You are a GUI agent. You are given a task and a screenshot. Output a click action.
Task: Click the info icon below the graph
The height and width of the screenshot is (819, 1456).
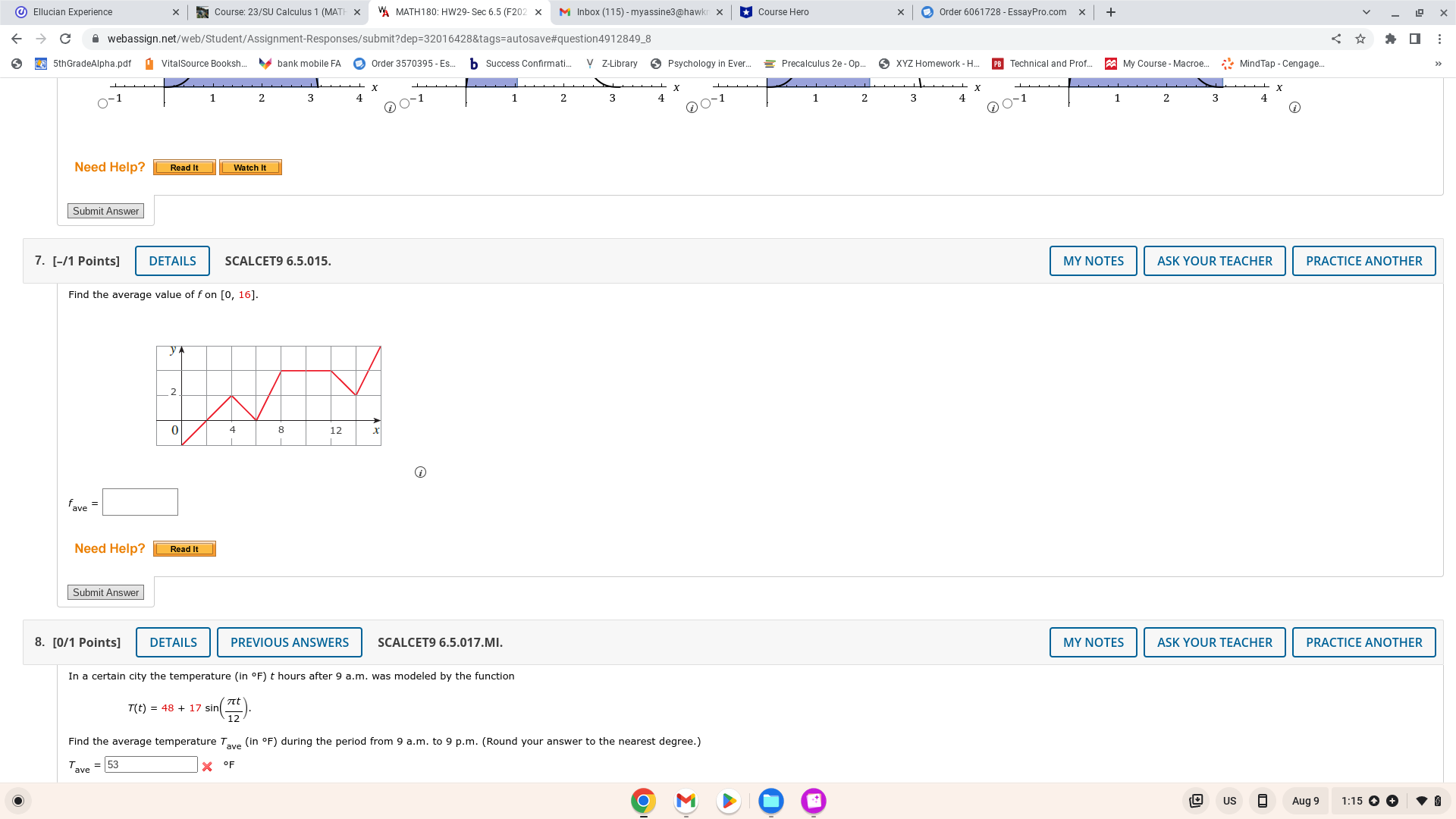(x=420, y=472)
